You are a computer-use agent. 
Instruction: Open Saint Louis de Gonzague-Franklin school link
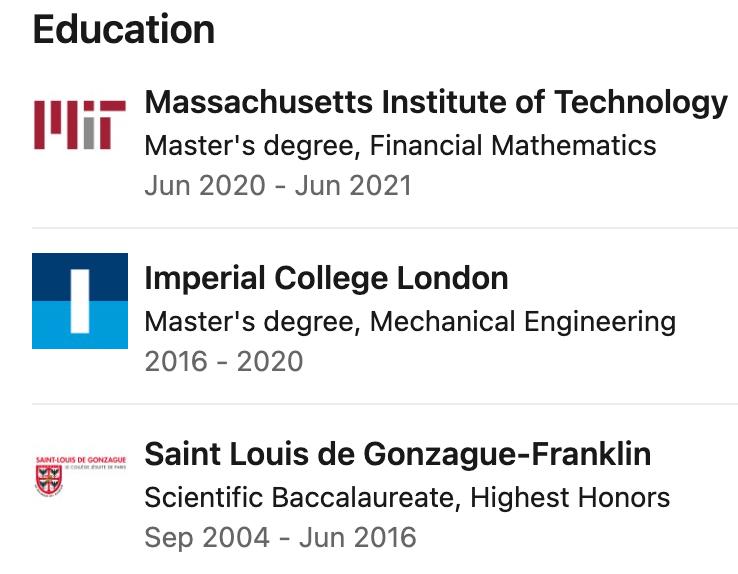(x=398, y=454)
